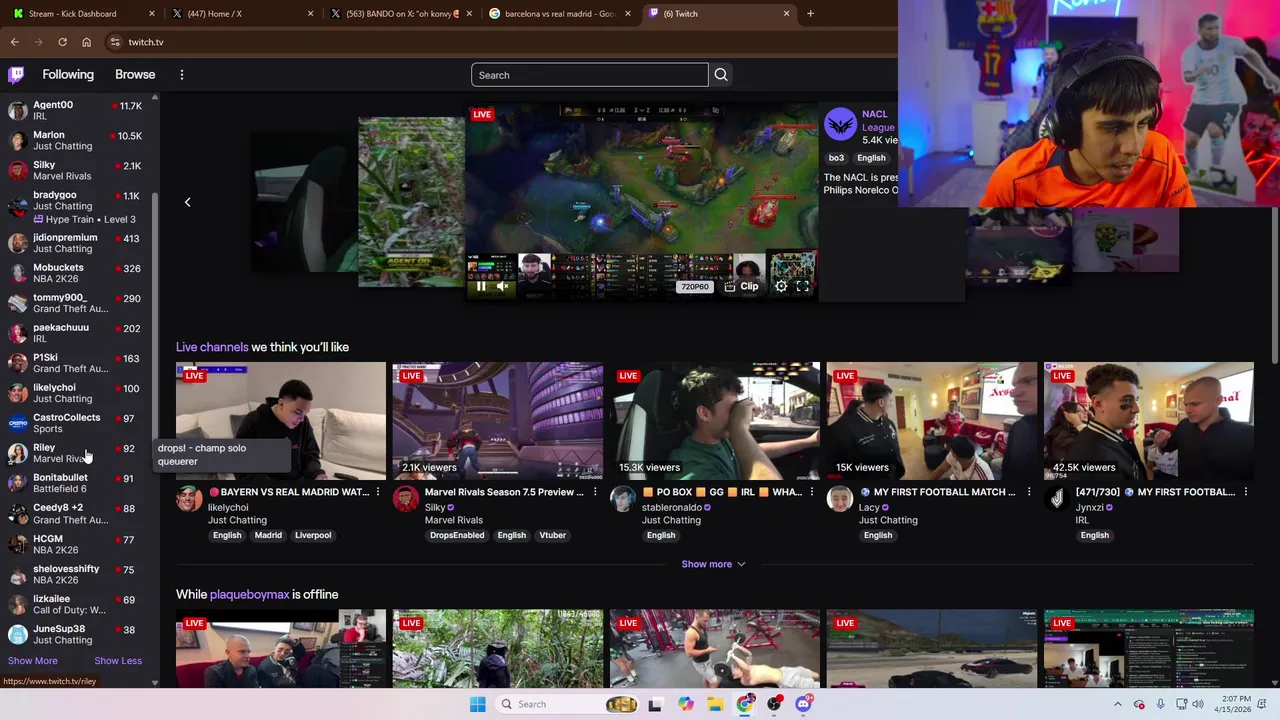Click the NACL channel logo
Image resolution: width=1280 pixels, height=720 pixels.
point(840,124)
